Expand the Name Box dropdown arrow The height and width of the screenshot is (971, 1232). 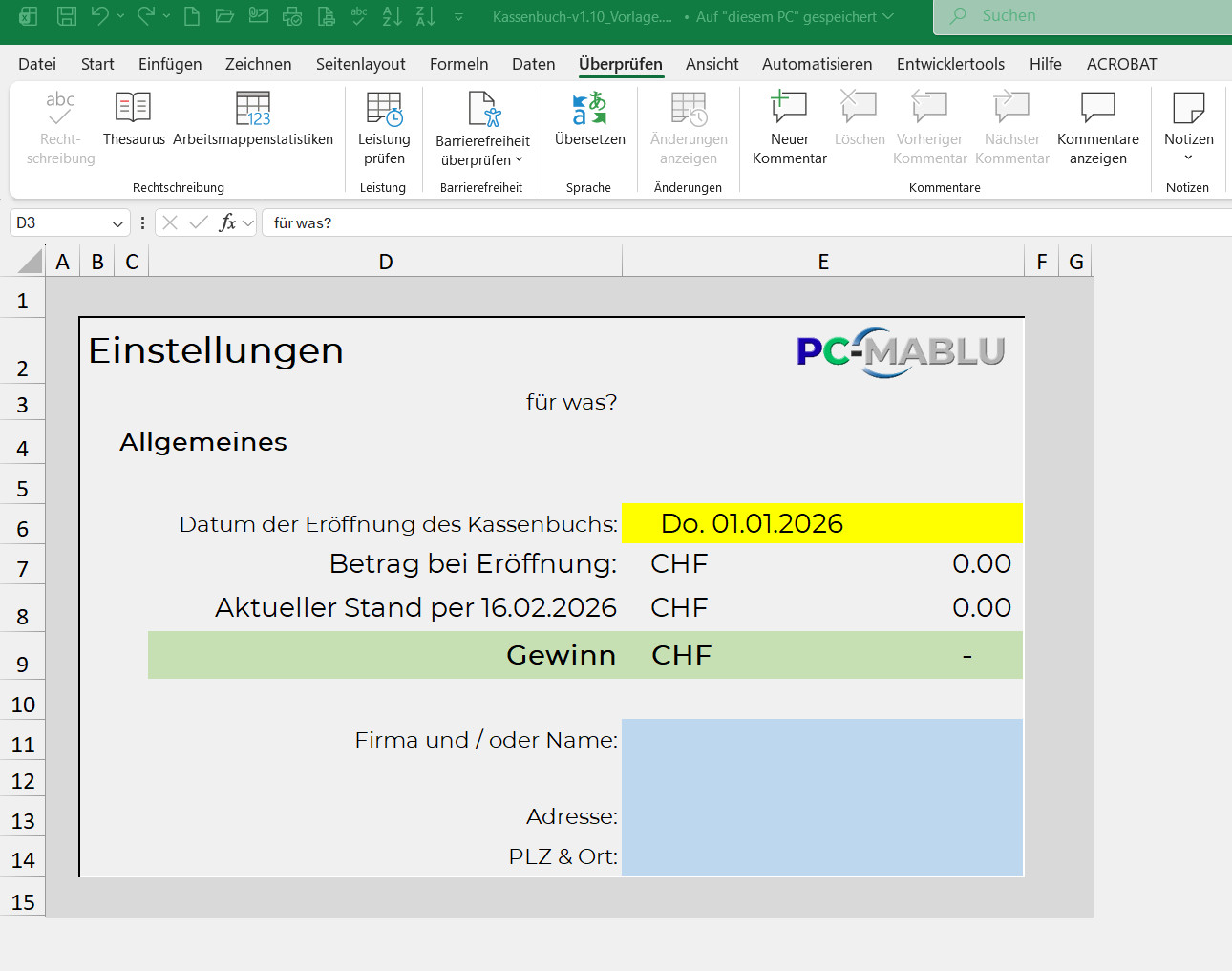pyautogui.click(x=117, y=223)
